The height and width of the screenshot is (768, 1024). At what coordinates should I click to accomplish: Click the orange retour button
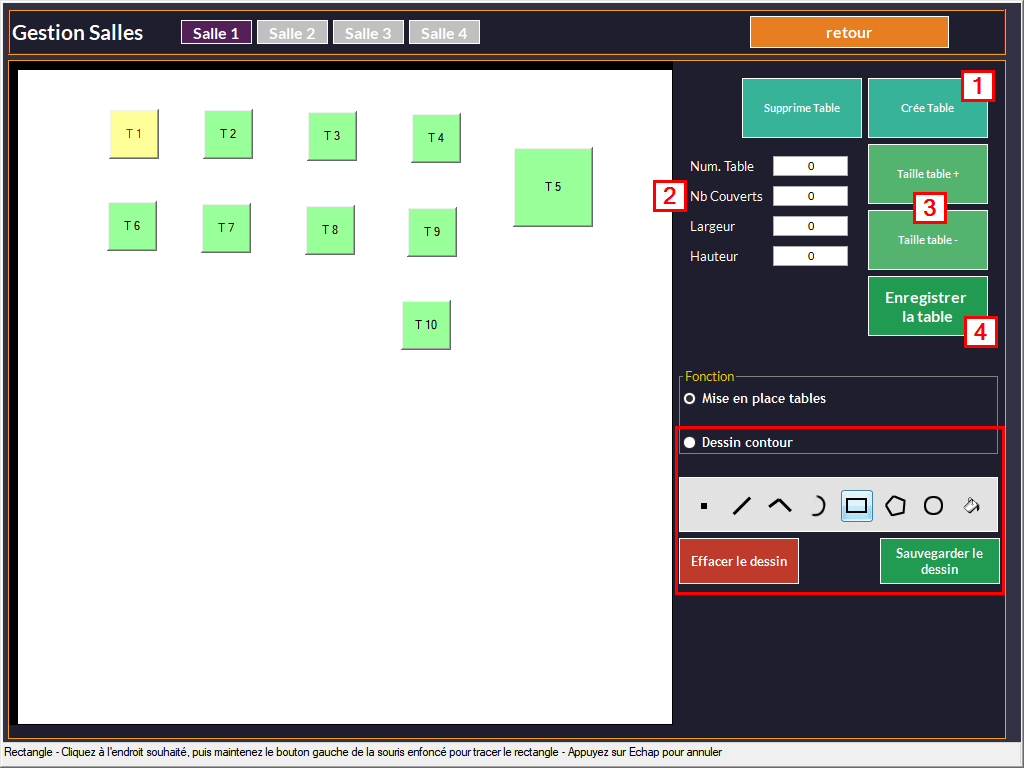pyautogui.click(x=849, y=32)
